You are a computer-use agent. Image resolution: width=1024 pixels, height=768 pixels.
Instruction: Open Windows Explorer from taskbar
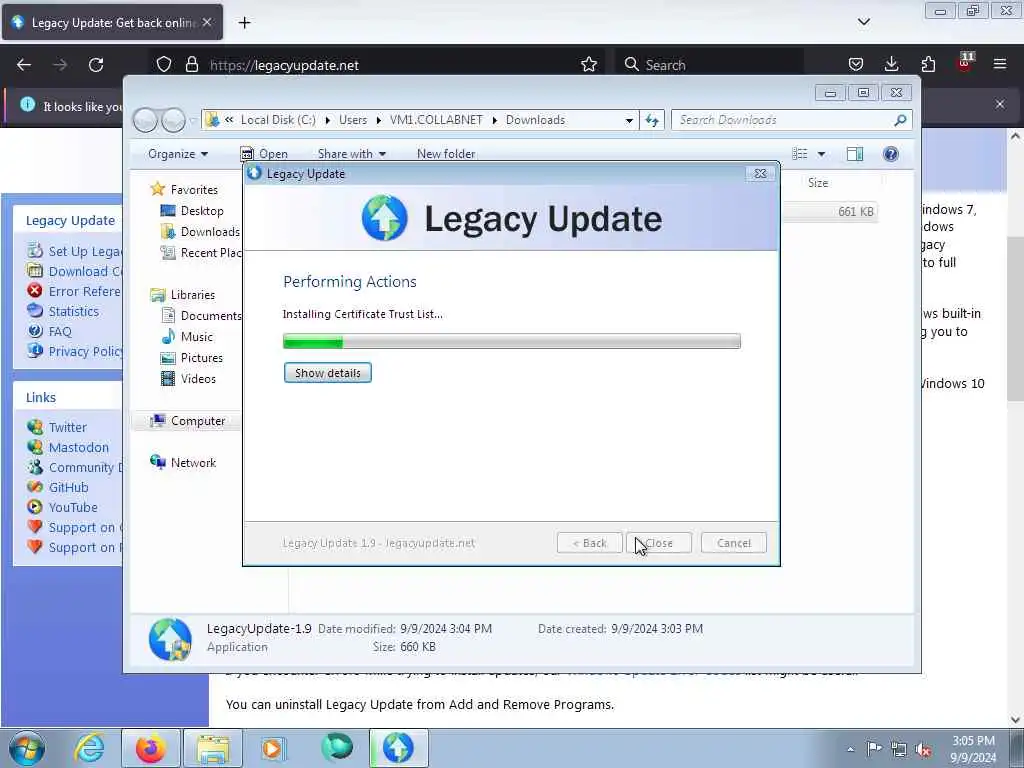coord(213,748)
